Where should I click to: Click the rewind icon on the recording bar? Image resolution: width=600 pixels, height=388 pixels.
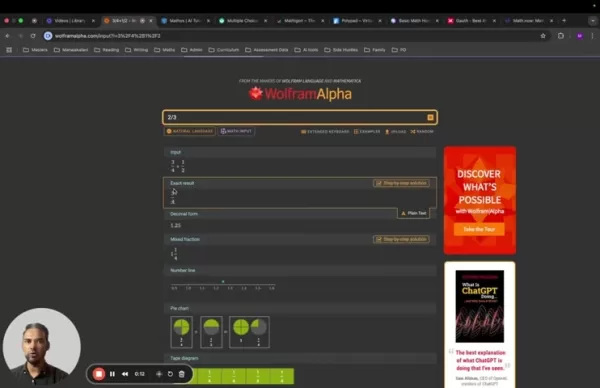point(125,374)
